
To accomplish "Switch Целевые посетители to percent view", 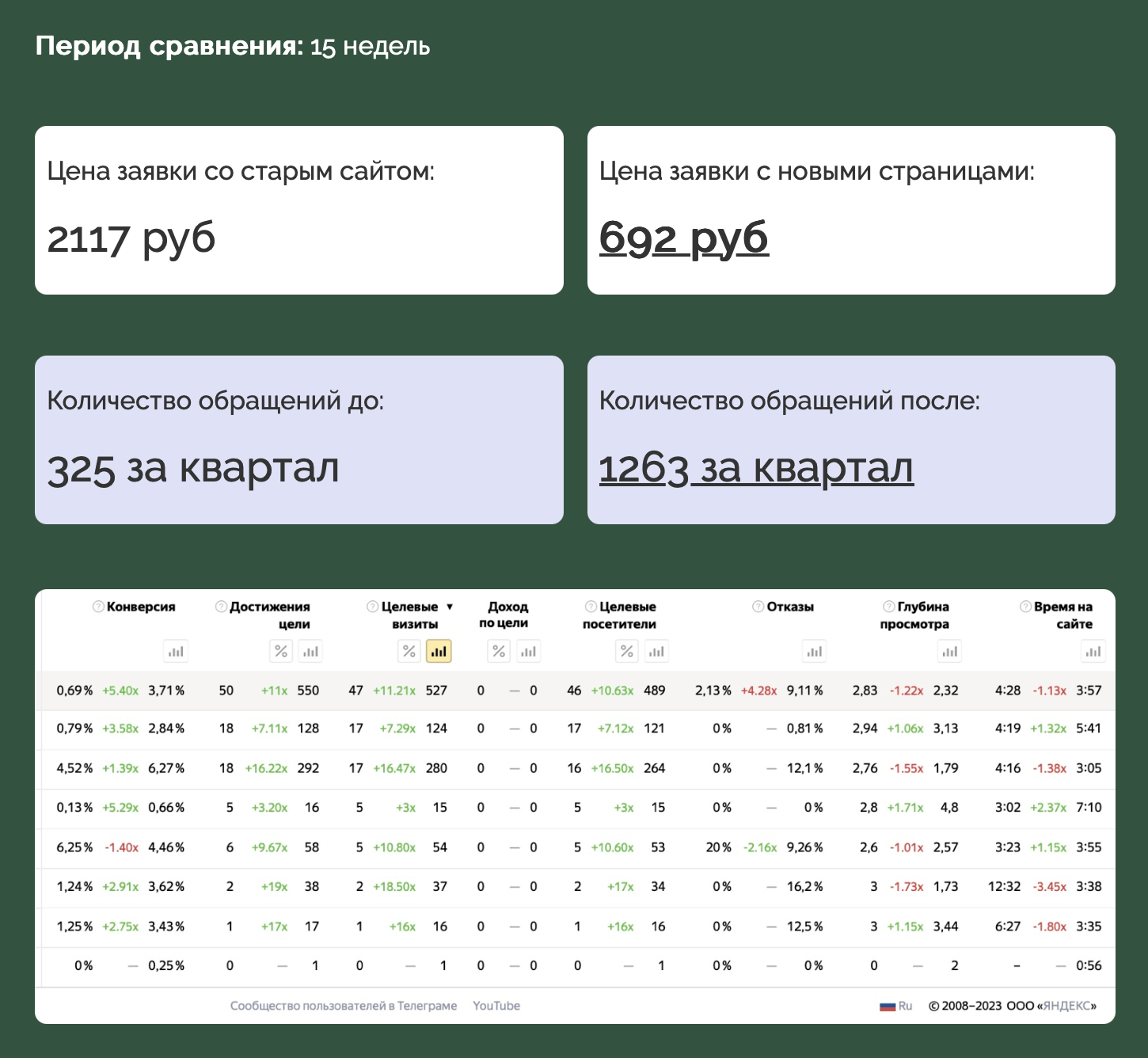I will click(x=626, y=652).
